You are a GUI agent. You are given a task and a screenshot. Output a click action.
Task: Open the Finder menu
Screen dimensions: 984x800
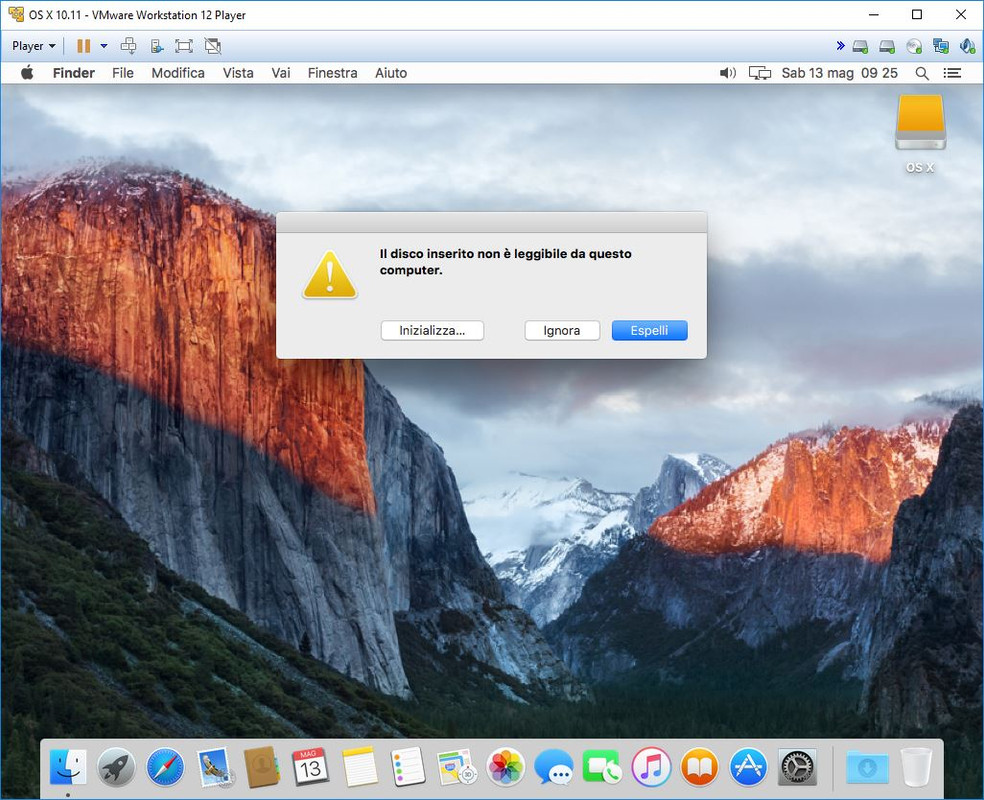pos(73,73)
